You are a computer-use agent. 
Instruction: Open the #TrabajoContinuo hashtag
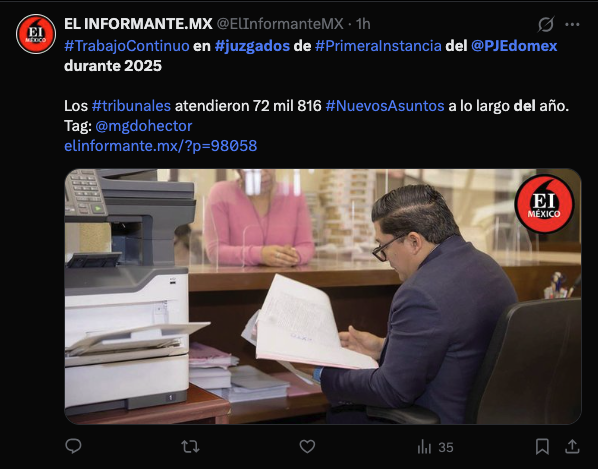click(127, 46)
